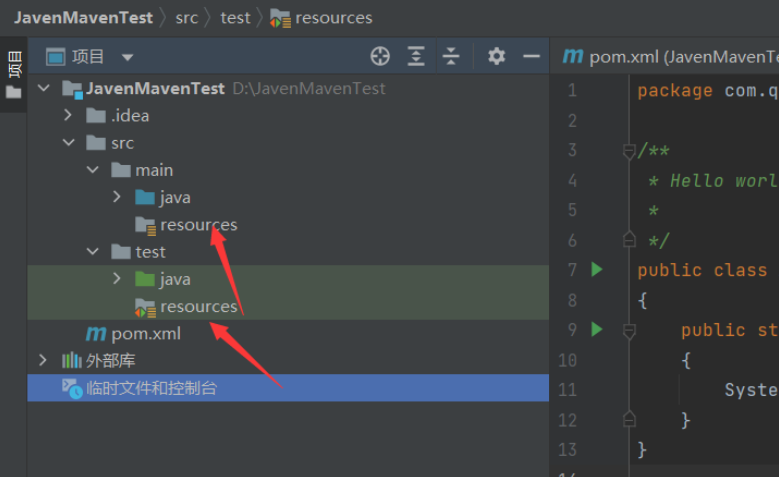Screen dimensions: 779x477
Task: Hide the project tool window
Action: click(531, 57)
